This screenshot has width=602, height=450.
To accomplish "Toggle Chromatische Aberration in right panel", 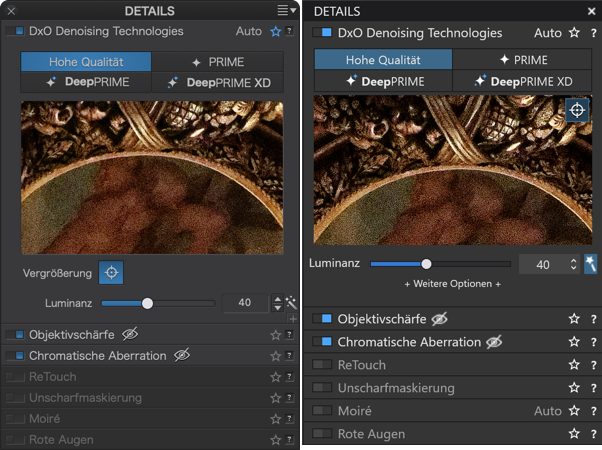I will click(322, 342).
